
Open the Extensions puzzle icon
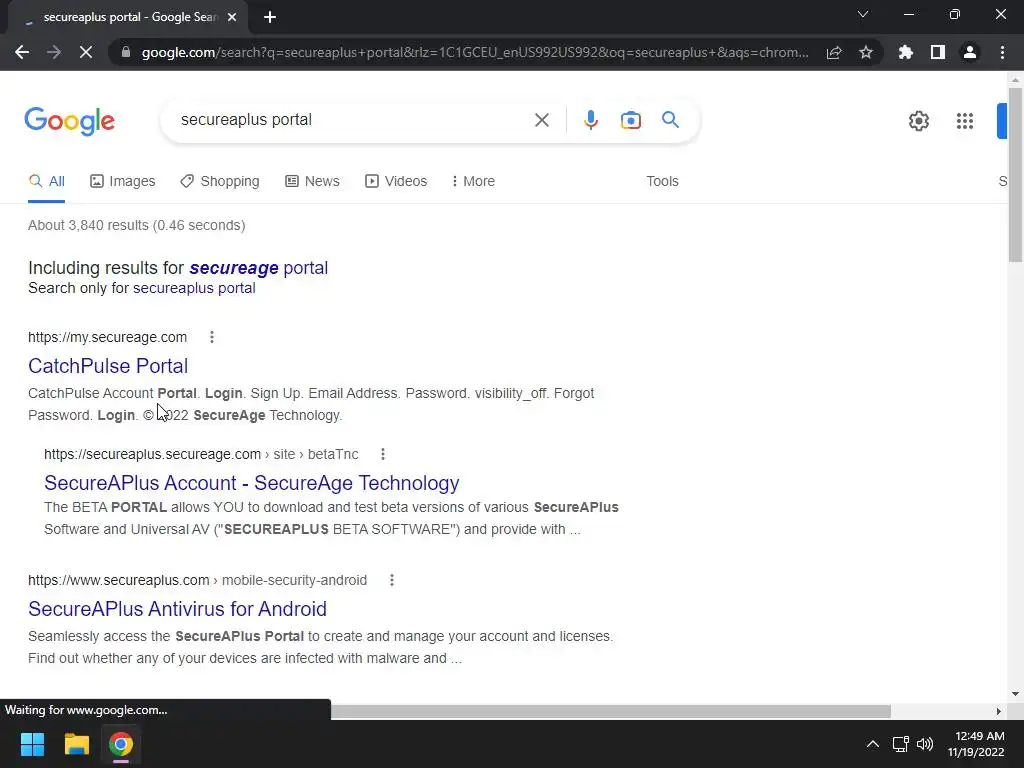click(x=906, y=52)
